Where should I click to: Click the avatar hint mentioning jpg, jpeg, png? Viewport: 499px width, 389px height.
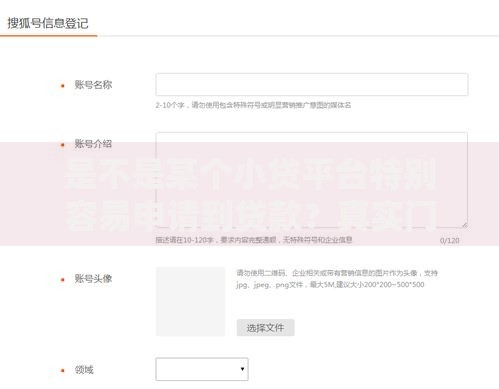click(337, 279)
